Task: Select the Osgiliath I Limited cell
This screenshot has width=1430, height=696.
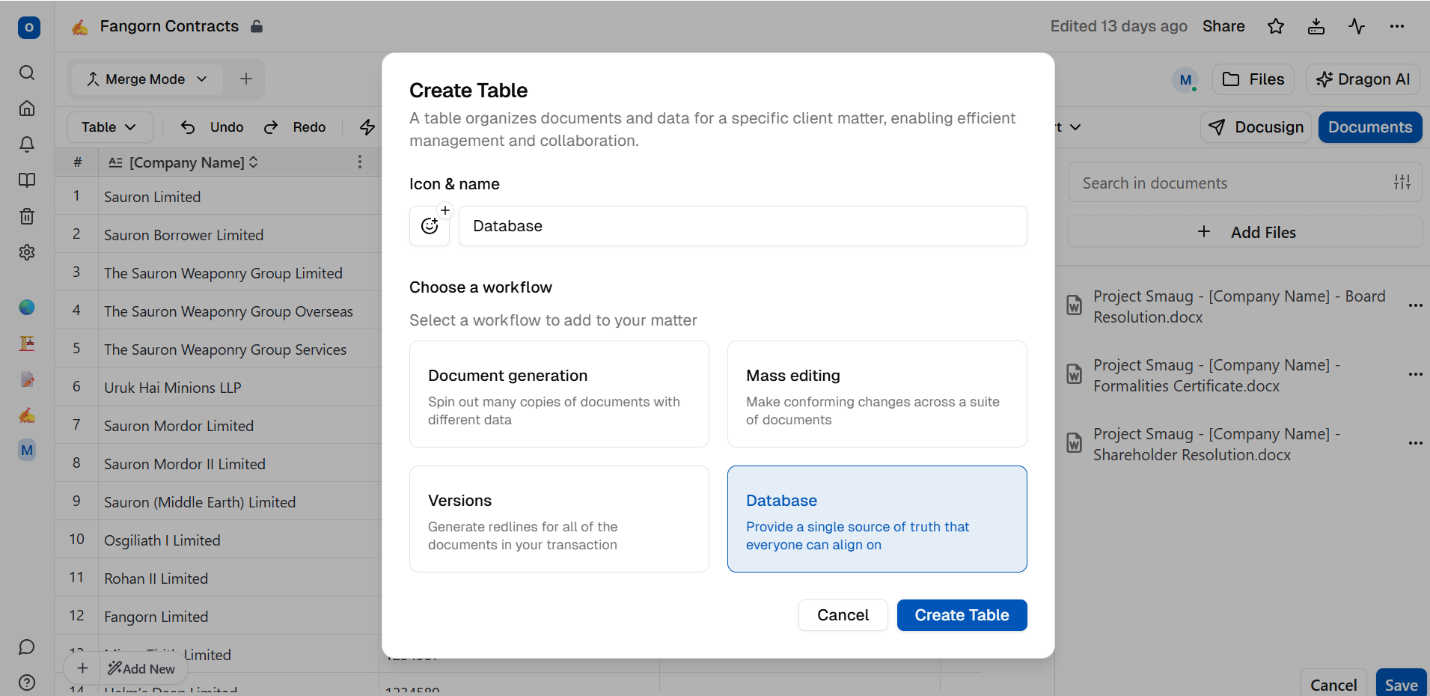Action: coord(239,540)
